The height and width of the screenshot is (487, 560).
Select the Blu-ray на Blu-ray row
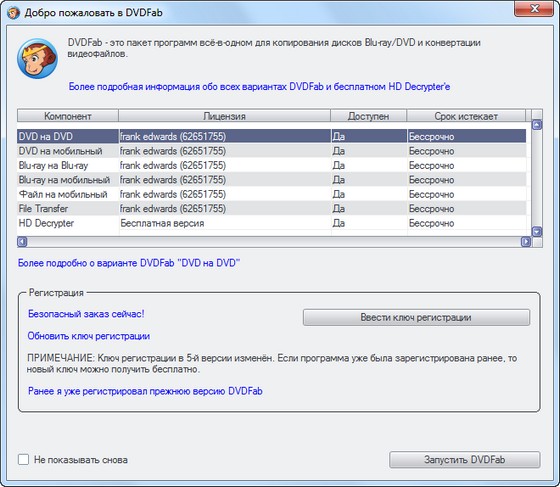(271, 165)
